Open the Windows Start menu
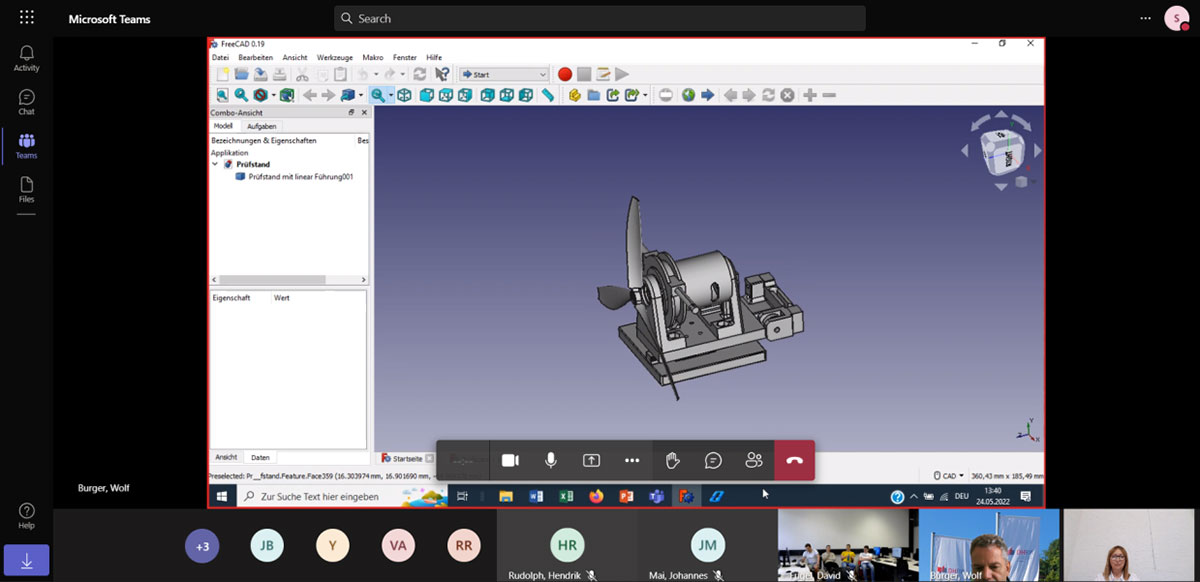 point(221,496)
